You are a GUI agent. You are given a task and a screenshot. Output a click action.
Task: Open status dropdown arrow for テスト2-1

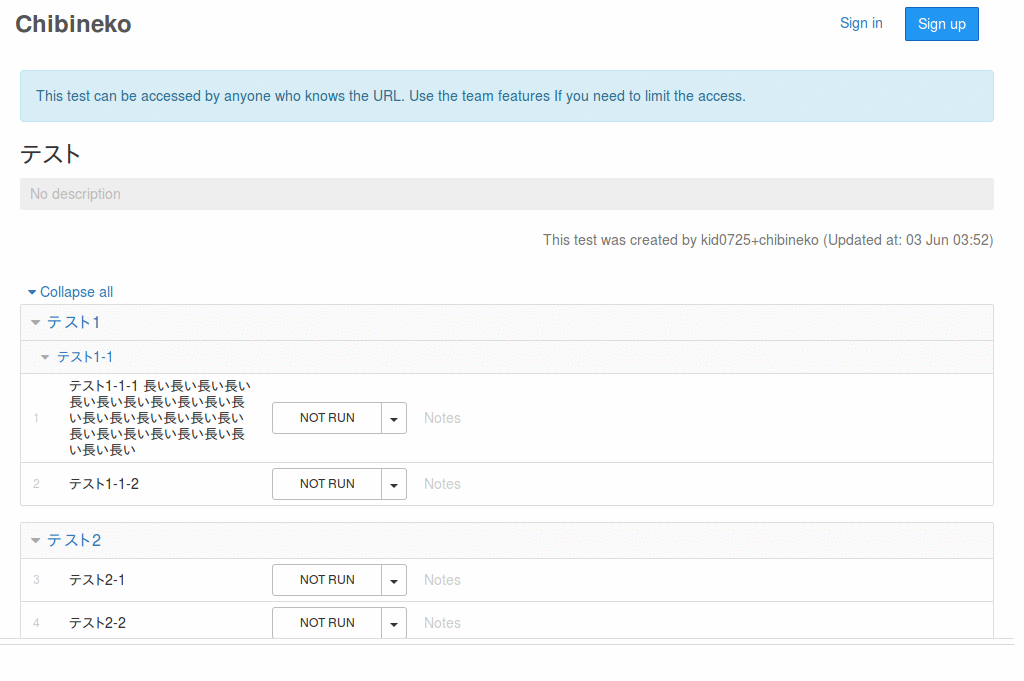(x=394, y=580)
